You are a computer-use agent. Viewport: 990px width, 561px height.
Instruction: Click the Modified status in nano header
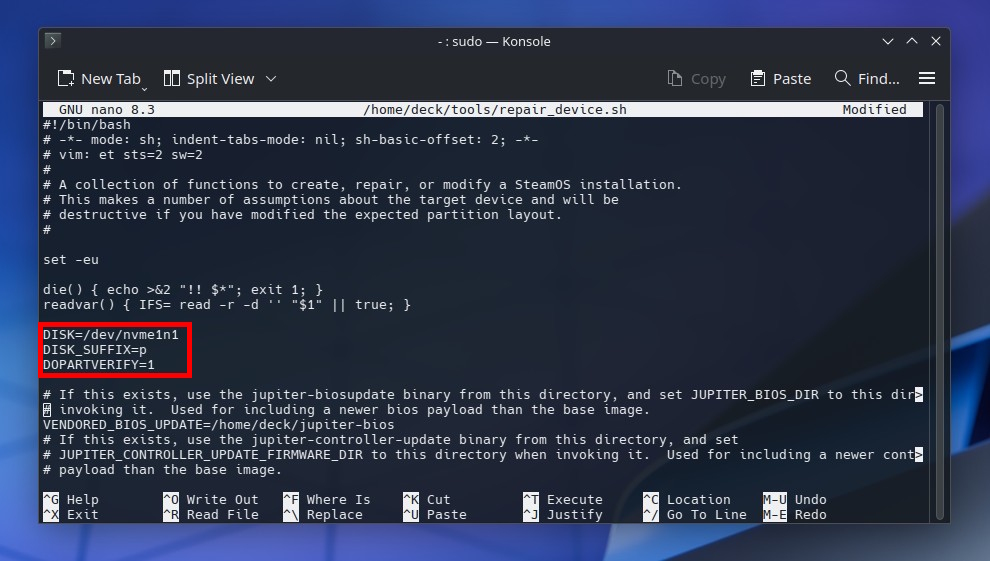click(874, 110)
